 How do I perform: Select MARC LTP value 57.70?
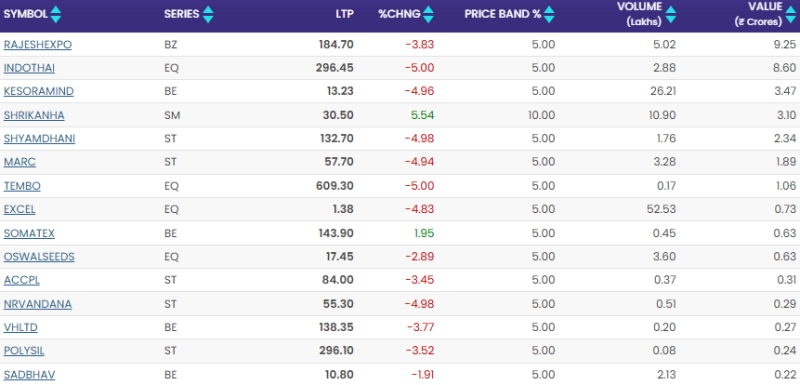339,162
